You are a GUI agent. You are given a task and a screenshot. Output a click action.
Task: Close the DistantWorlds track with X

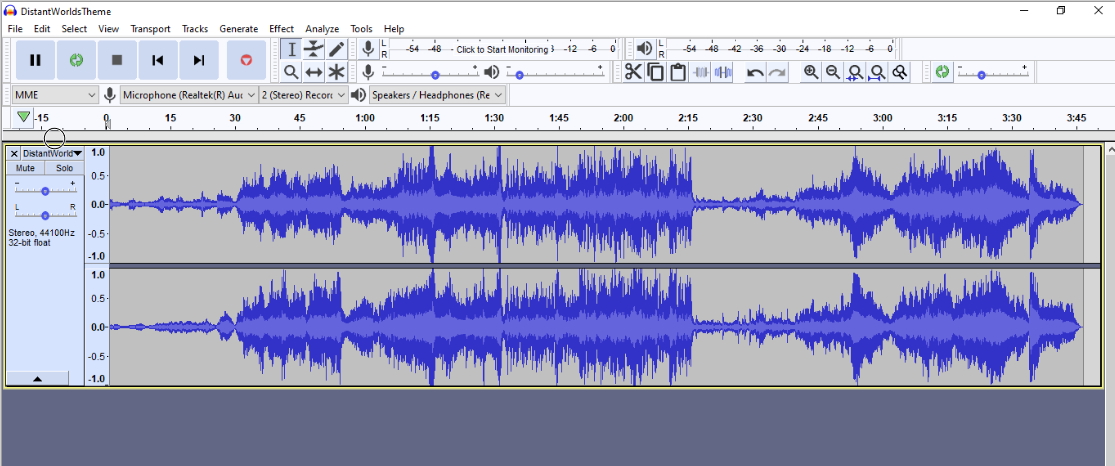click(x=14, y=153)
